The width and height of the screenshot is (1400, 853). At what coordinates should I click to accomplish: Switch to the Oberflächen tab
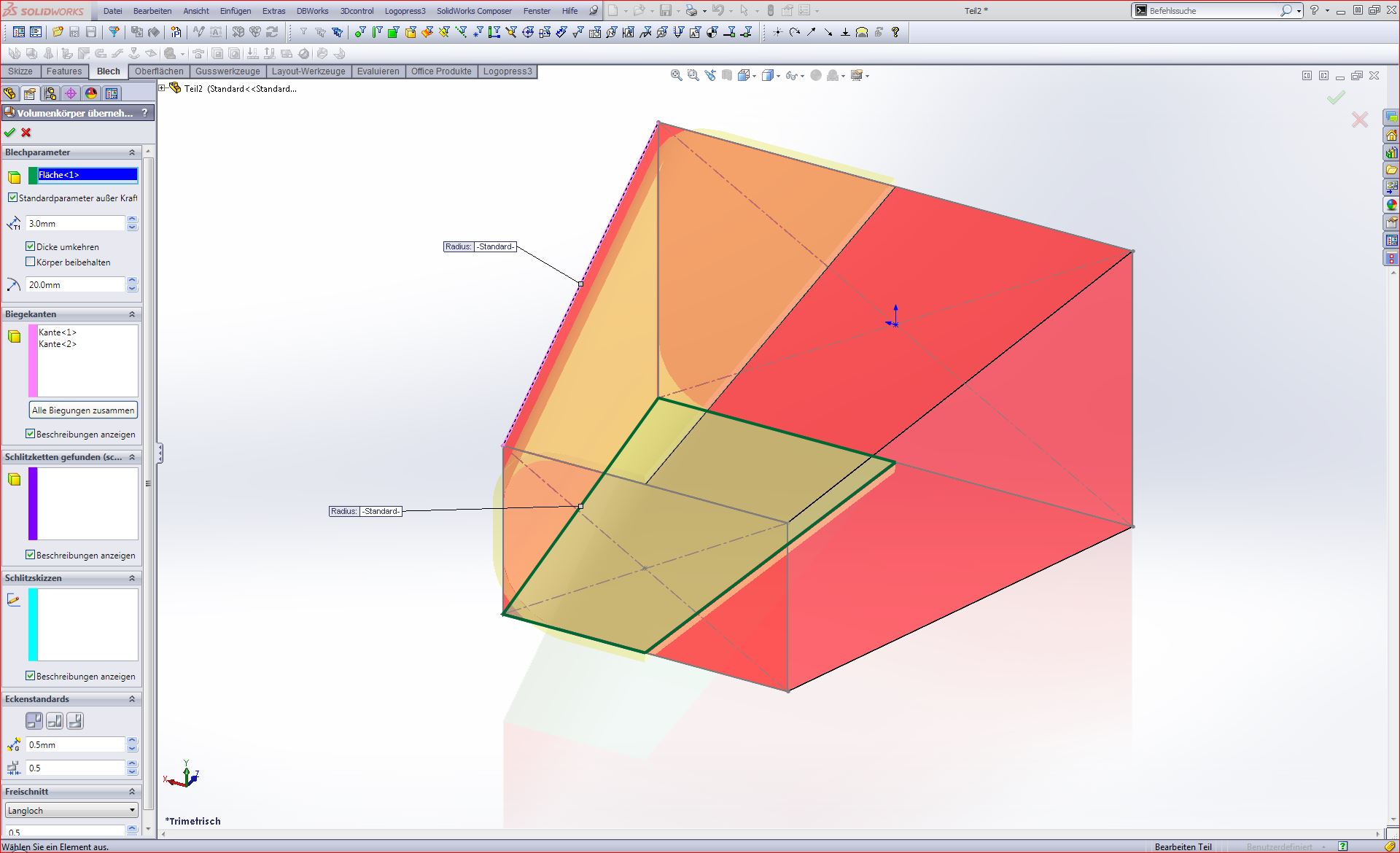[159, 71]
